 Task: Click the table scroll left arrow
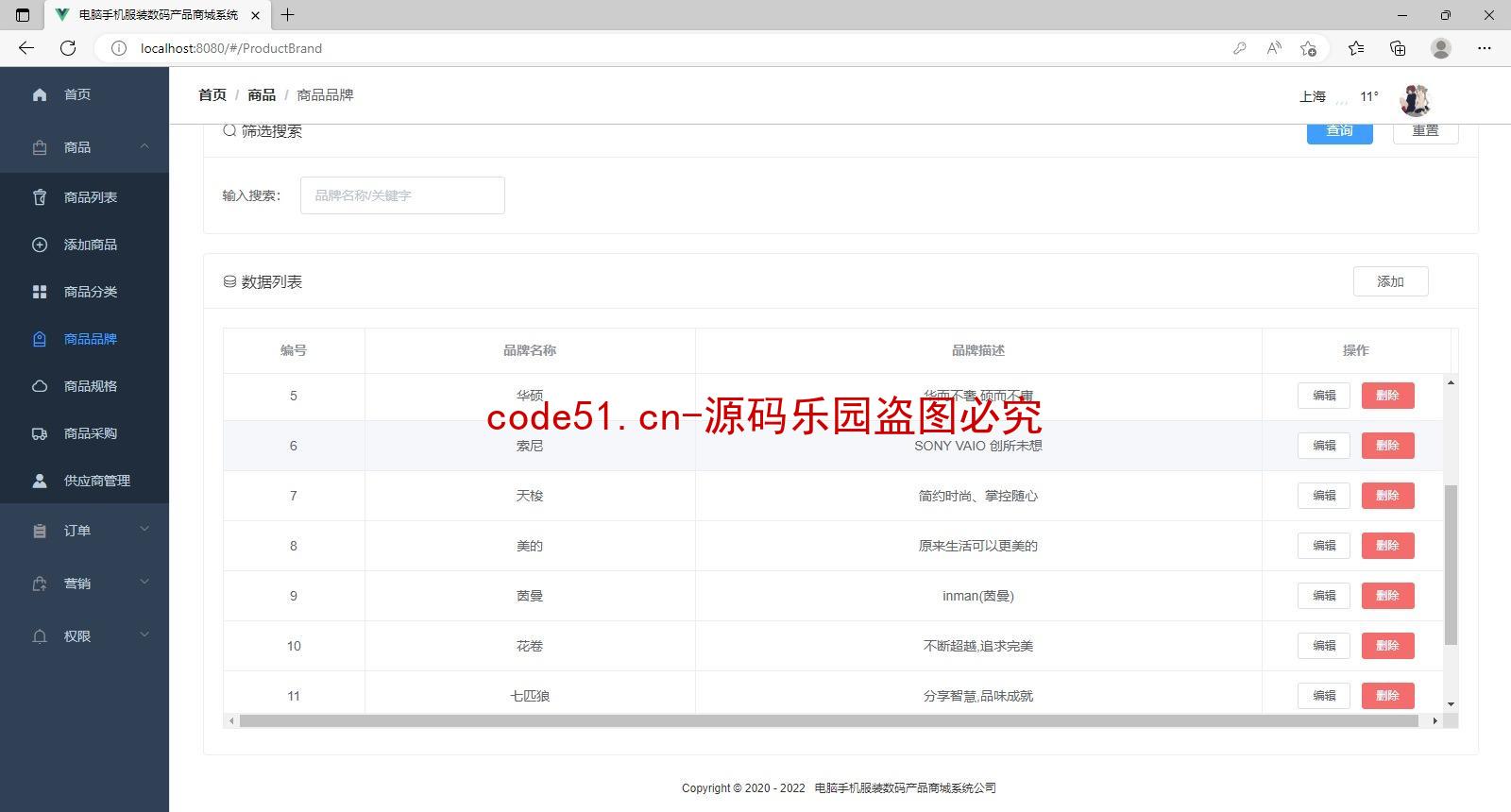(231, 720)
